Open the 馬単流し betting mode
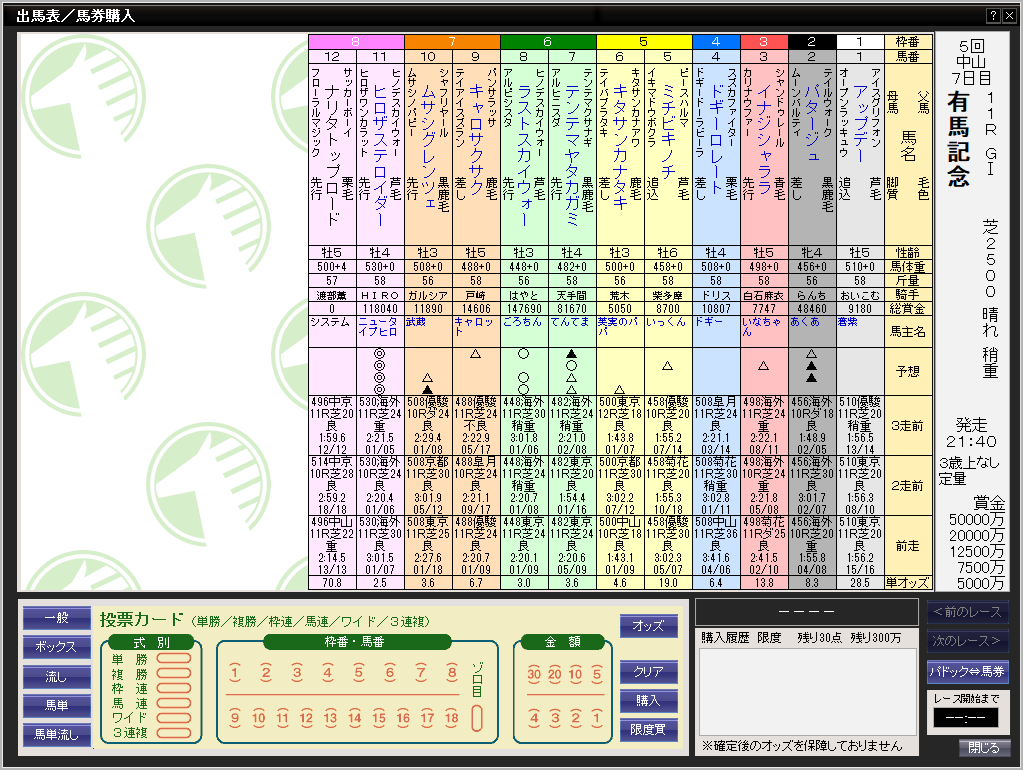The width and height of the screenshot is (1023, 770). point(56,735)
